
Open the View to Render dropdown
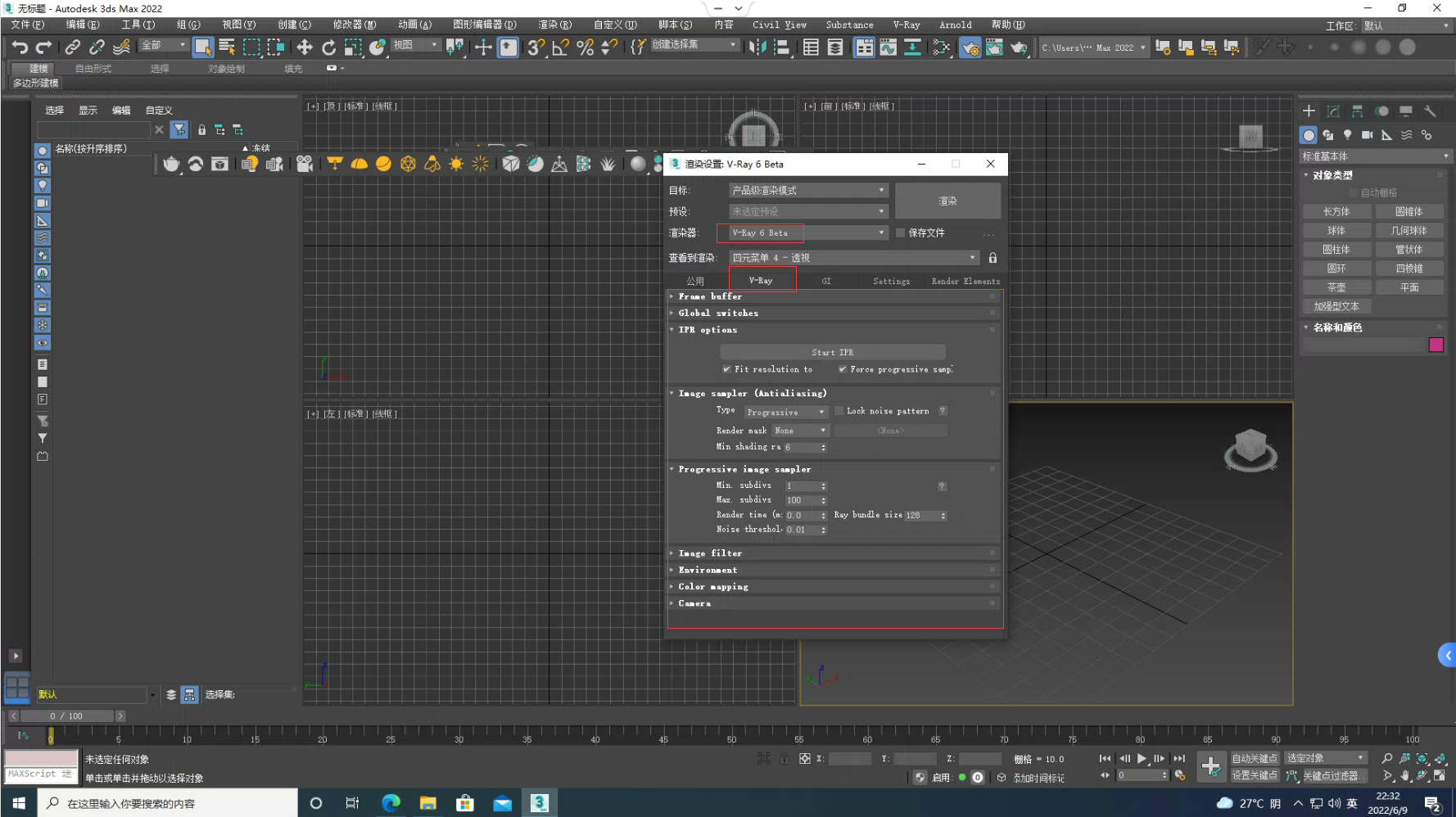pos(854,258)
